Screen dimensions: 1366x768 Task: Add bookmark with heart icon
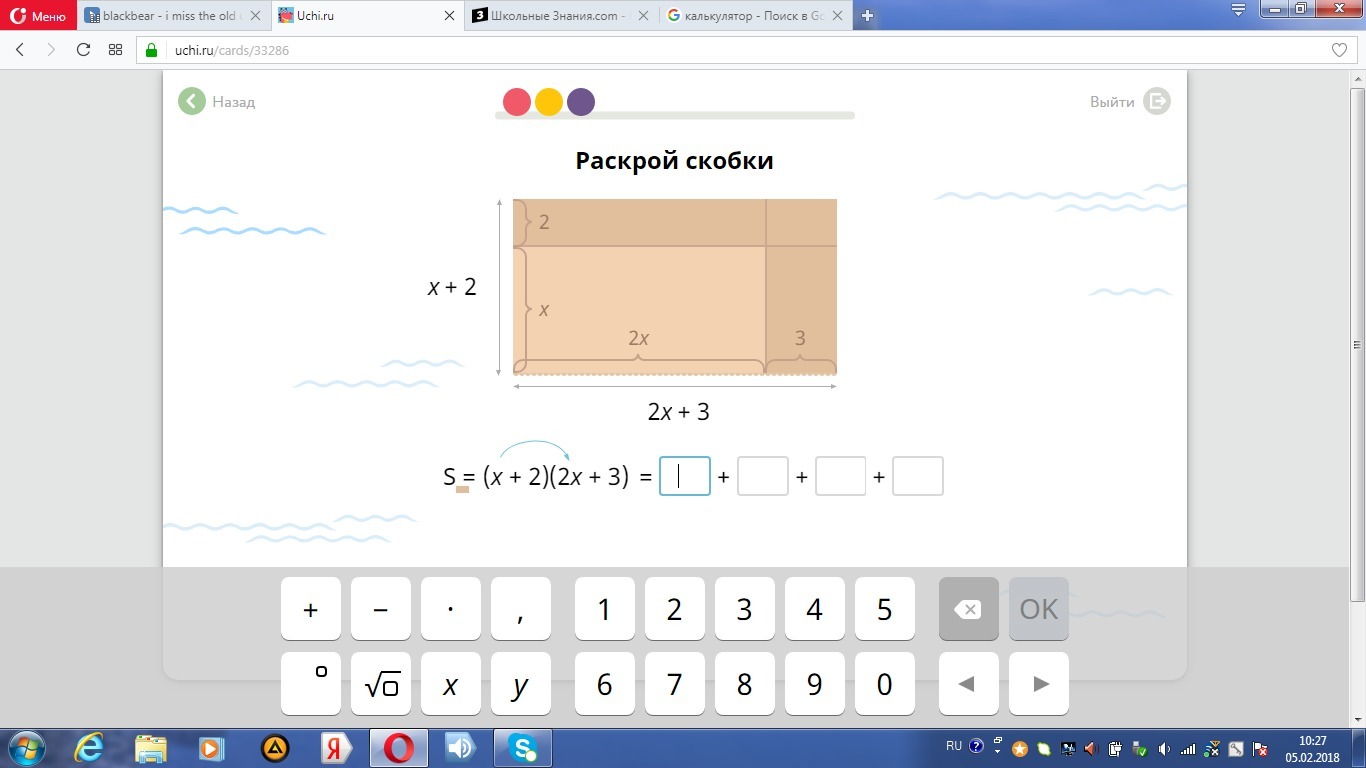tap(1339, 50)
